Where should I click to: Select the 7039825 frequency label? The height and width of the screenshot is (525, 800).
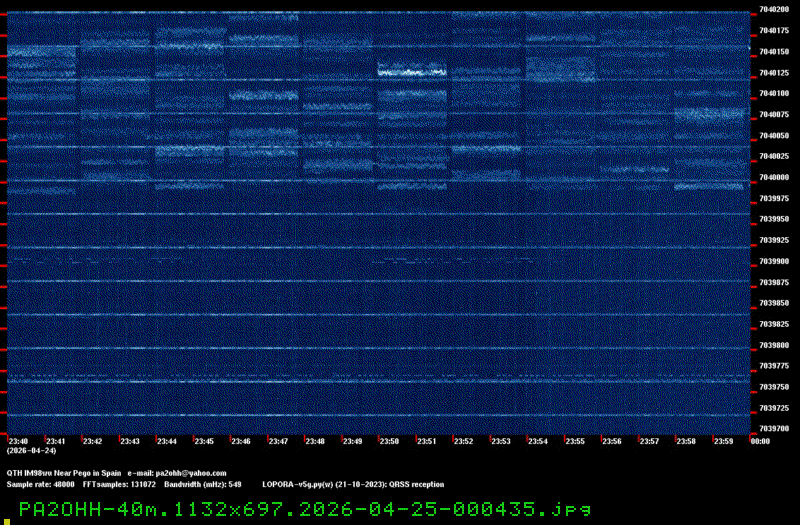click(x=774, y=324)
